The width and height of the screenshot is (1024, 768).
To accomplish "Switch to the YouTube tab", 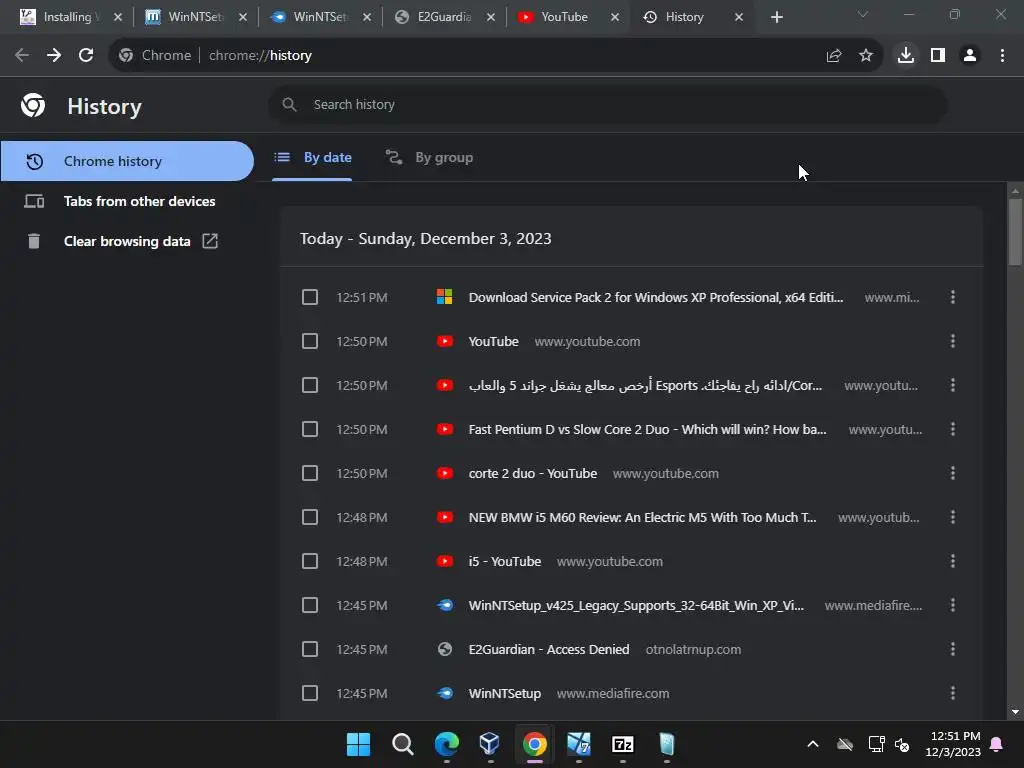I will pyautogui.click(x=564, y=17).
